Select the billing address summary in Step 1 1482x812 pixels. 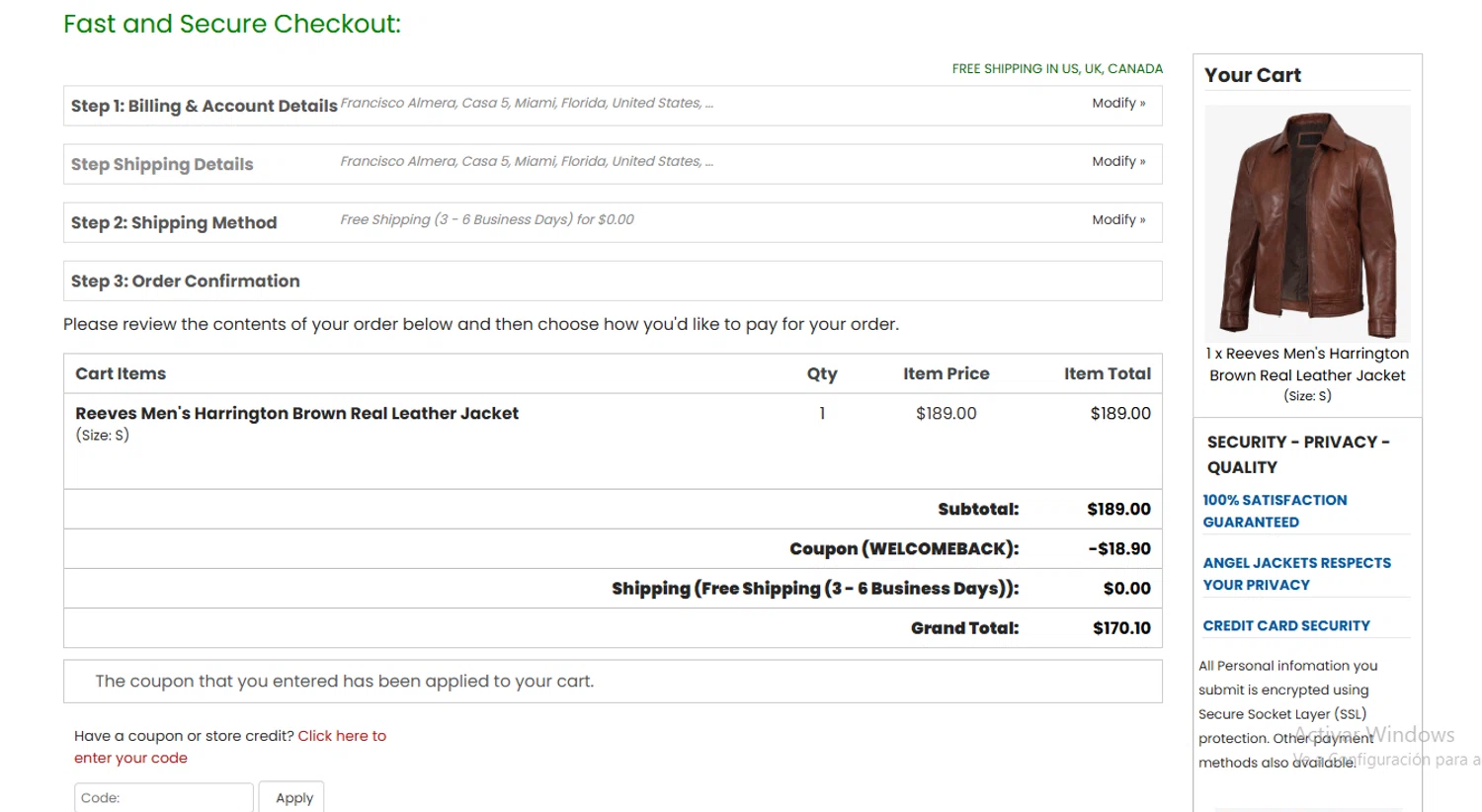(527, 103)
